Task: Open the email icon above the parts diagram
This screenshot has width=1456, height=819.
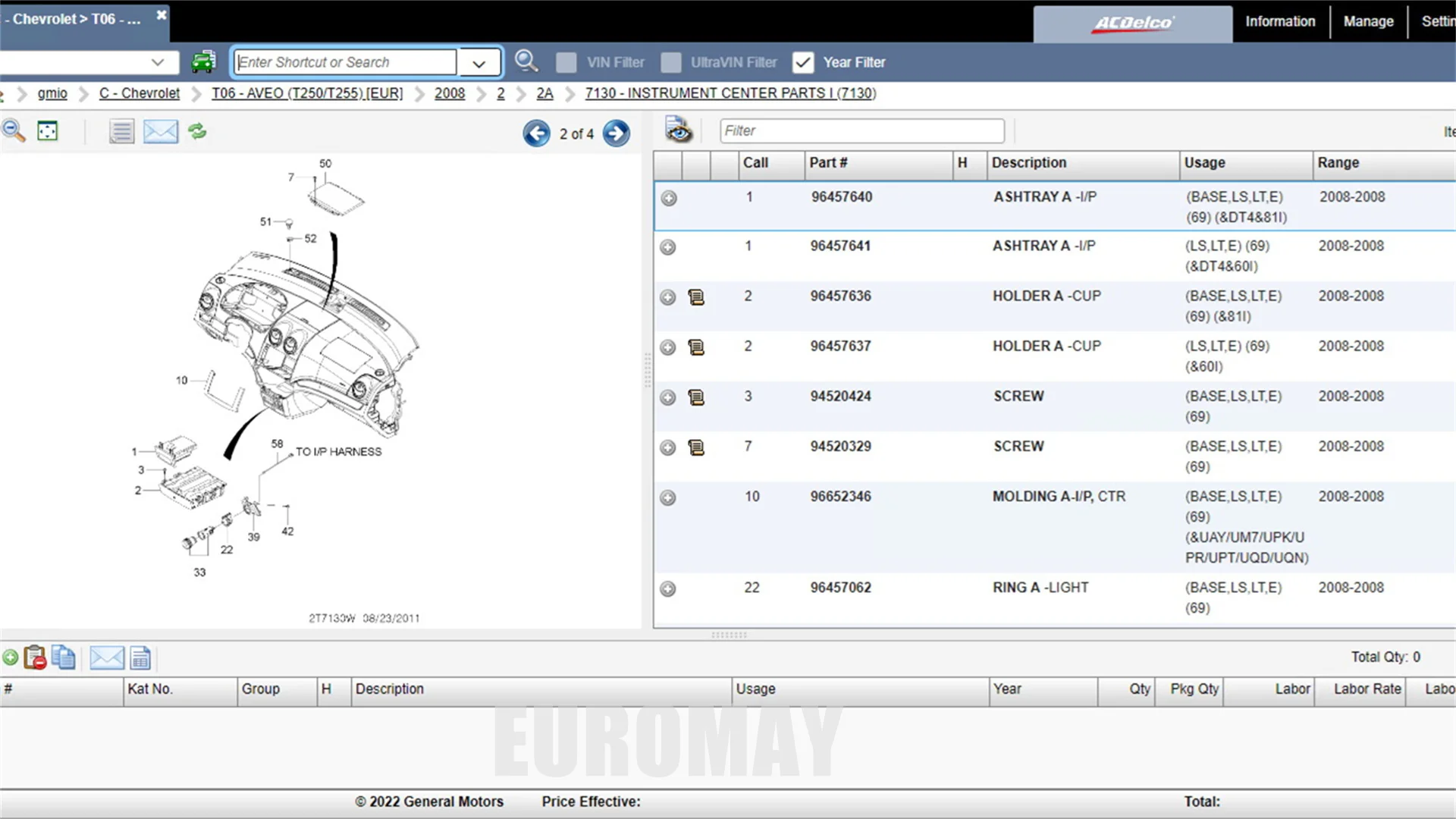Action: pyautogui.click(x=160, y=130)
